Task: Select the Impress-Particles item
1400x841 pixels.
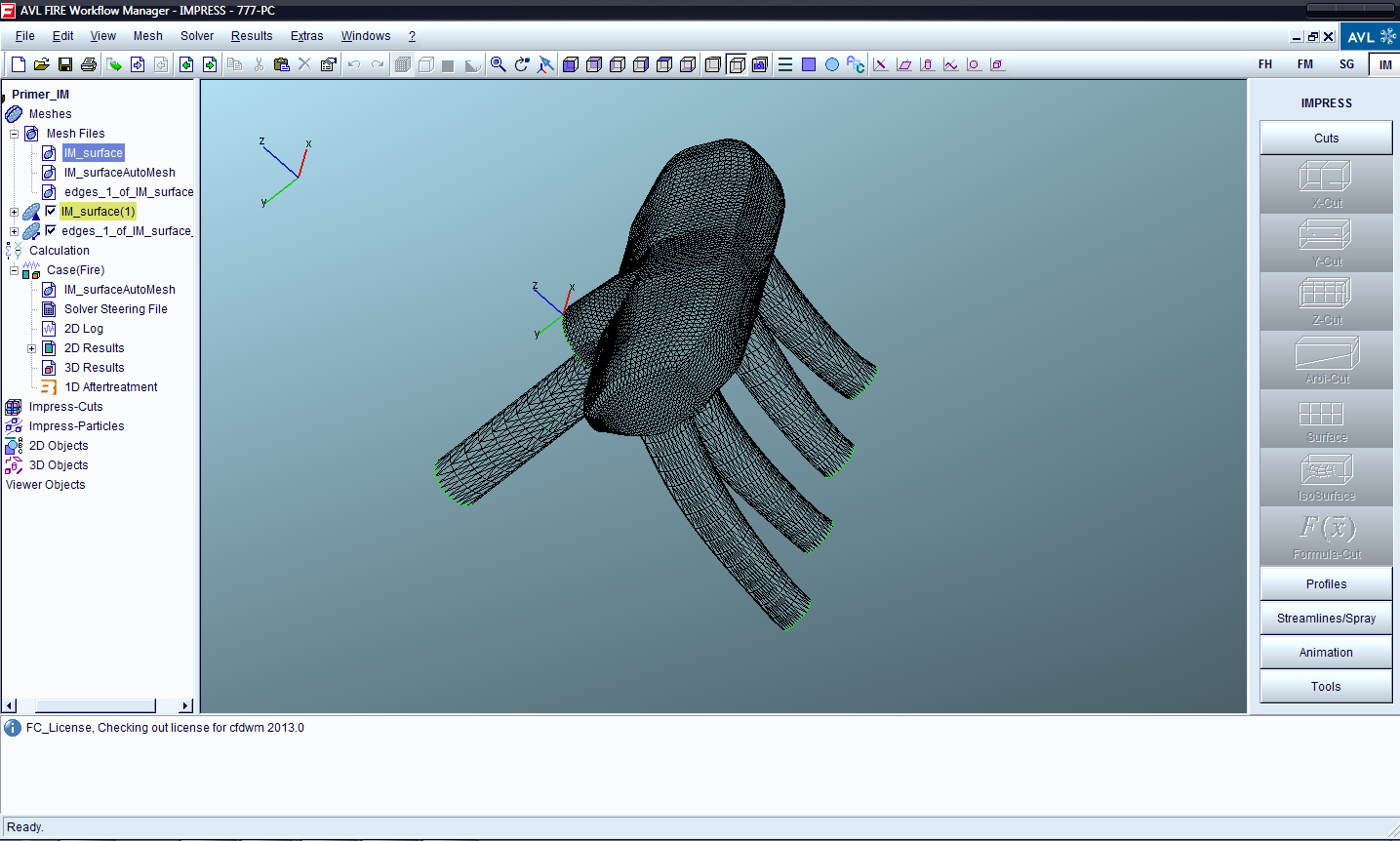Action: point(76,426)
